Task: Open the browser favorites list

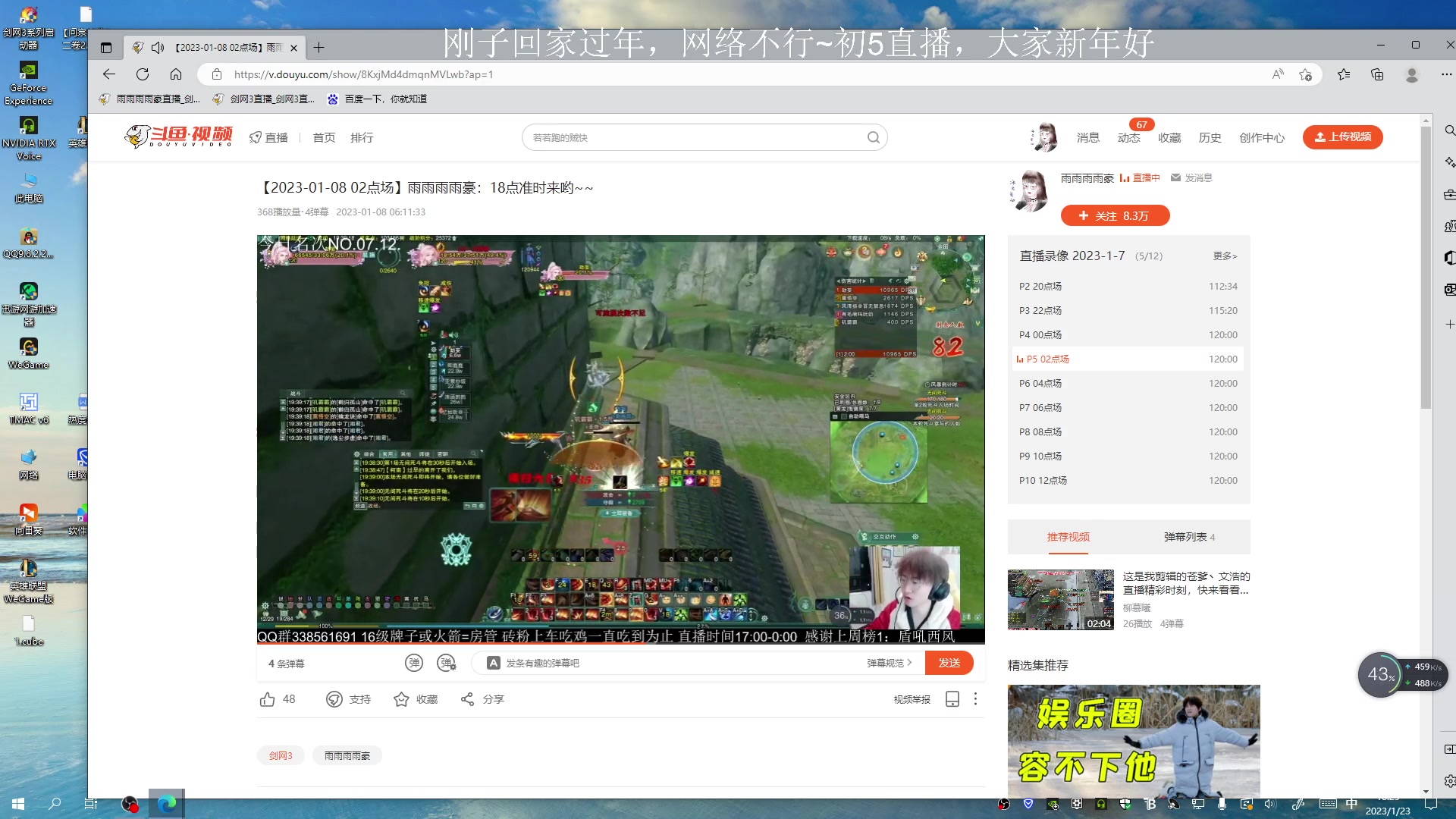Action: pyautogui.click(x=1344, y=74)
